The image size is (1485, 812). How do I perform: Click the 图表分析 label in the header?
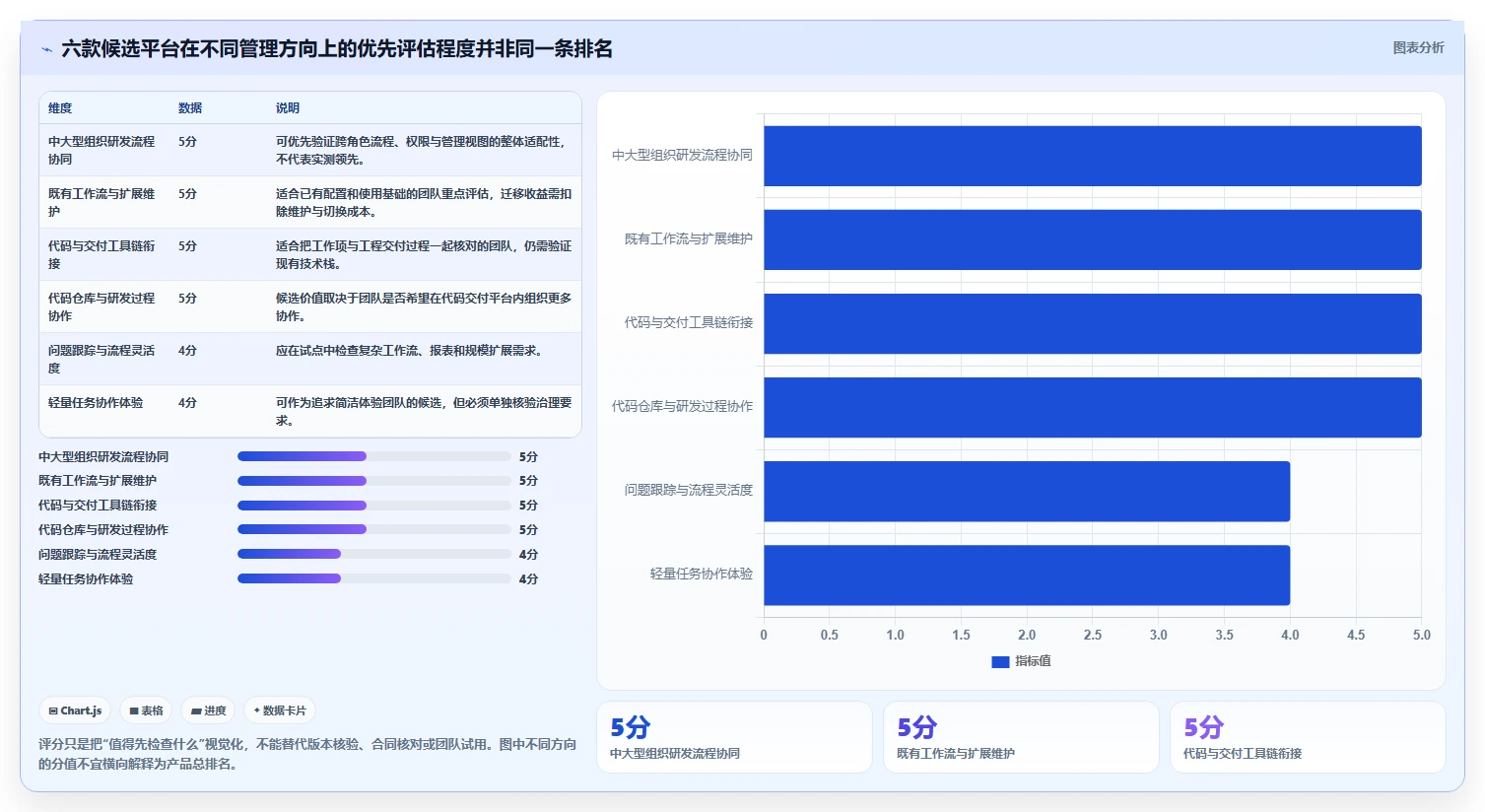click(1418, 47)
